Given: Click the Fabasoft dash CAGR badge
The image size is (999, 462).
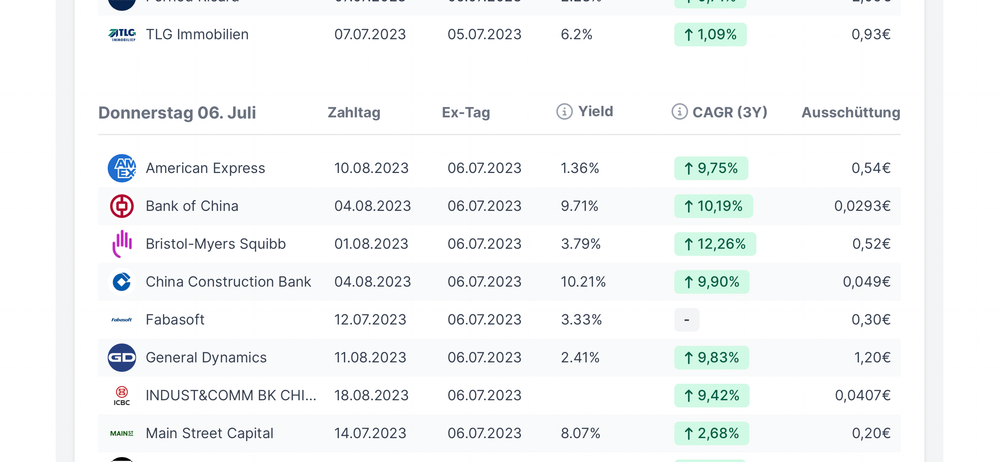Looking at the screenshot, I should pyautogui.click(x=686, y=320).
